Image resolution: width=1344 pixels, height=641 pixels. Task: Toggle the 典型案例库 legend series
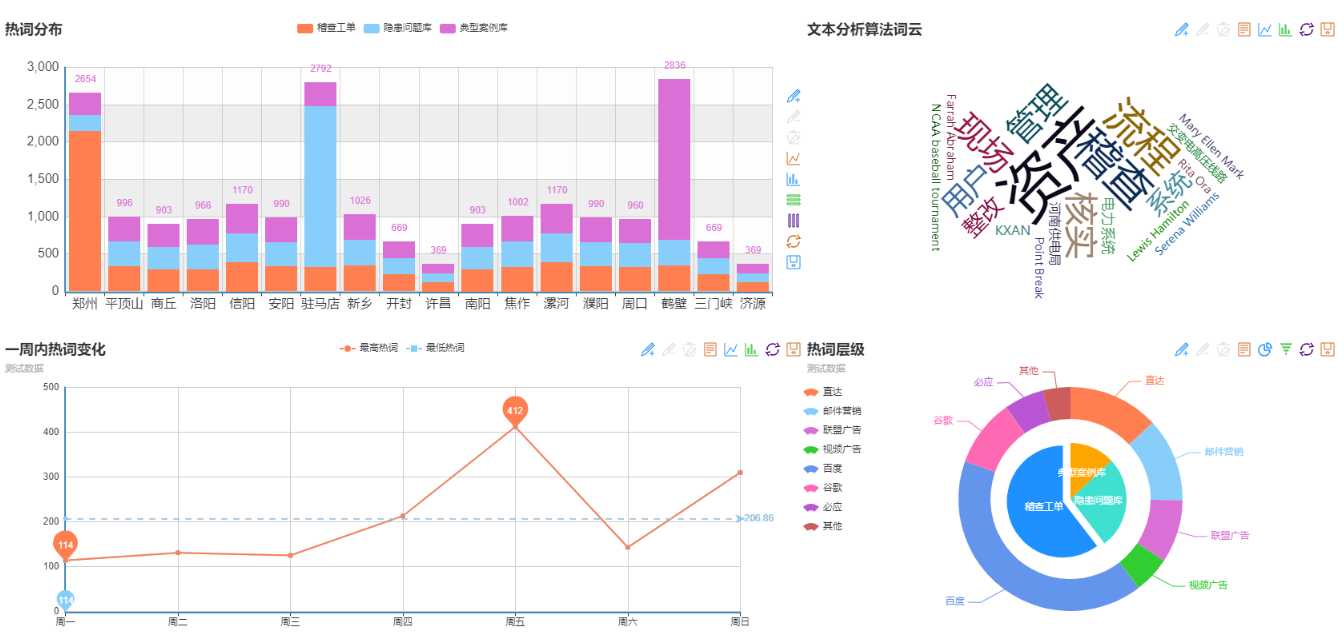[x=474, y=28]
